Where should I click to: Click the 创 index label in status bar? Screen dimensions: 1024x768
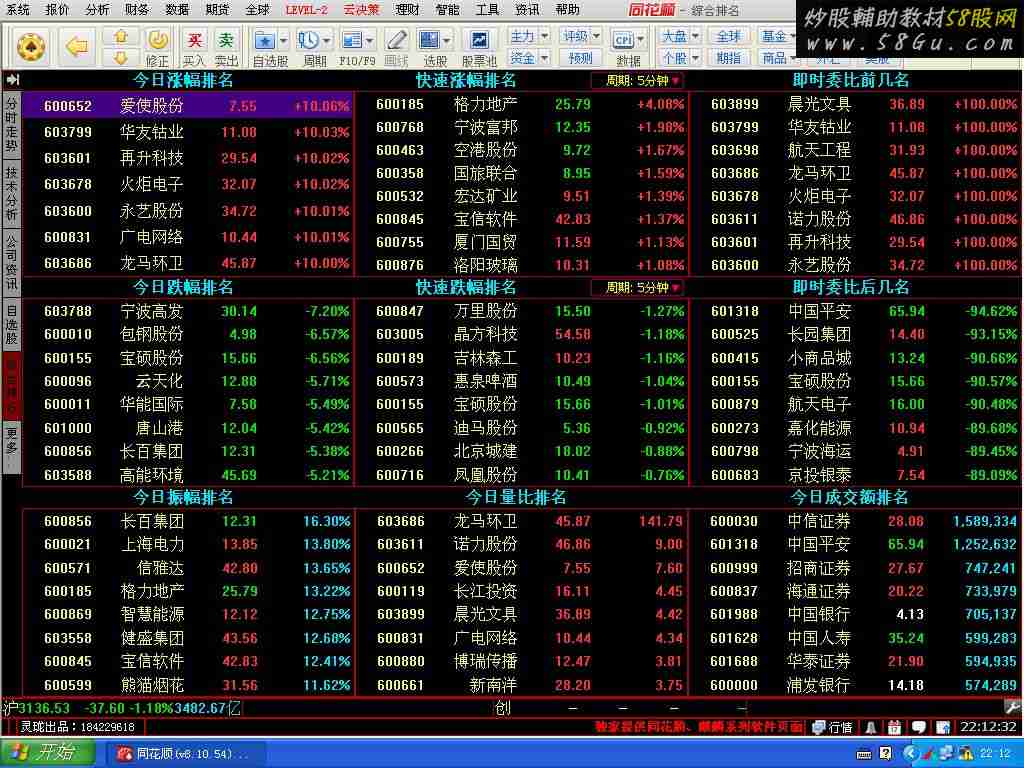(x=503, y=708)
